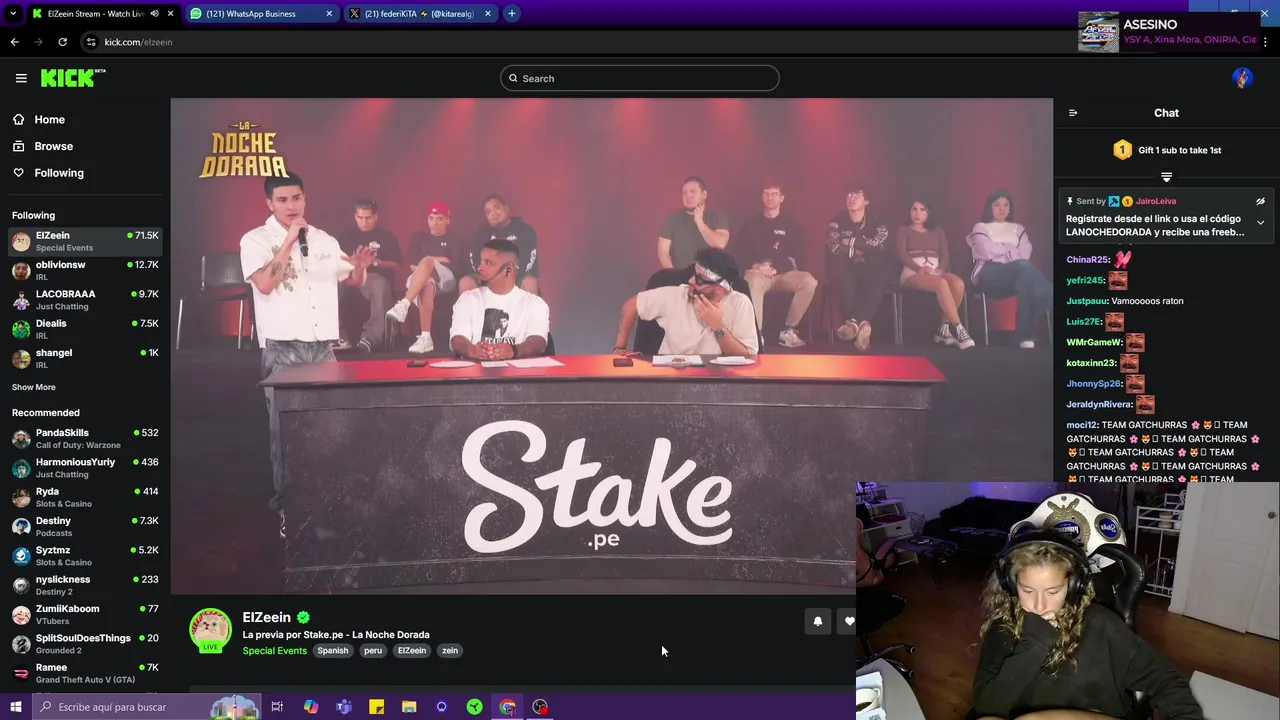Open site information icon in address bar
Viewport: 1280px width, 720px height.
click(91, 42)
